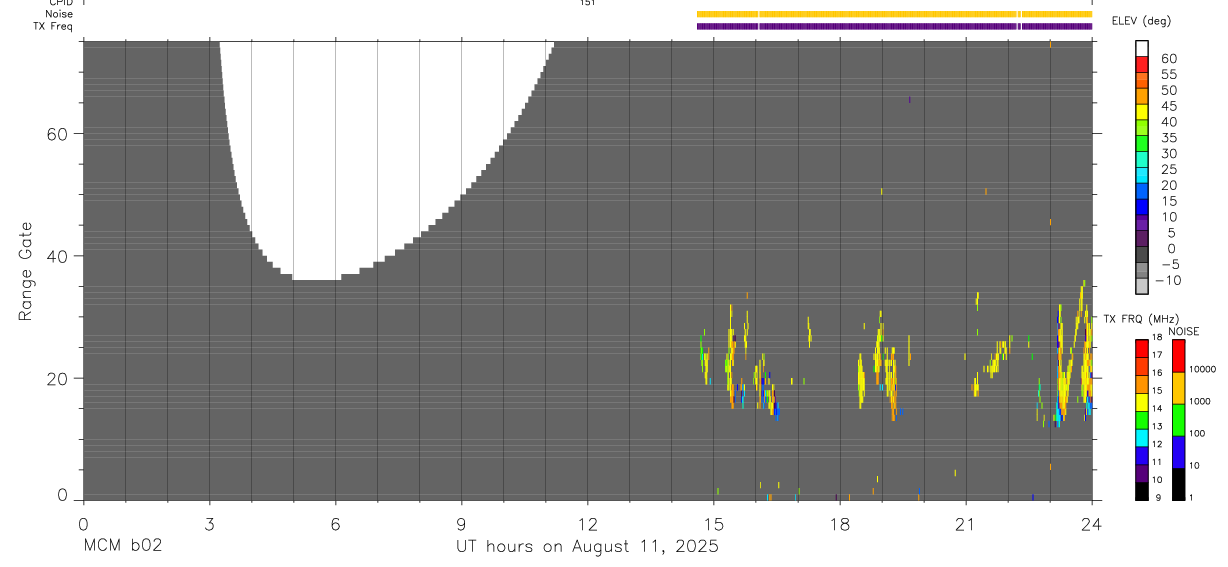Click the '24' tick on UT hours axis

click(1092, 523)
